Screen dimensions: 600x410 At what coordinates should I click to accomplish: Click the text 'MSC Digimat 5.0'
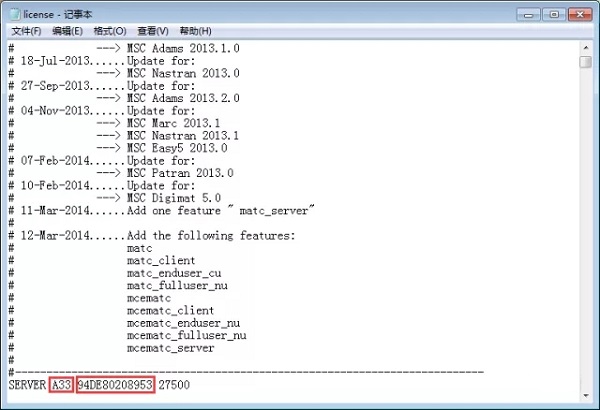pyautogui.click(x=174, y=198)
